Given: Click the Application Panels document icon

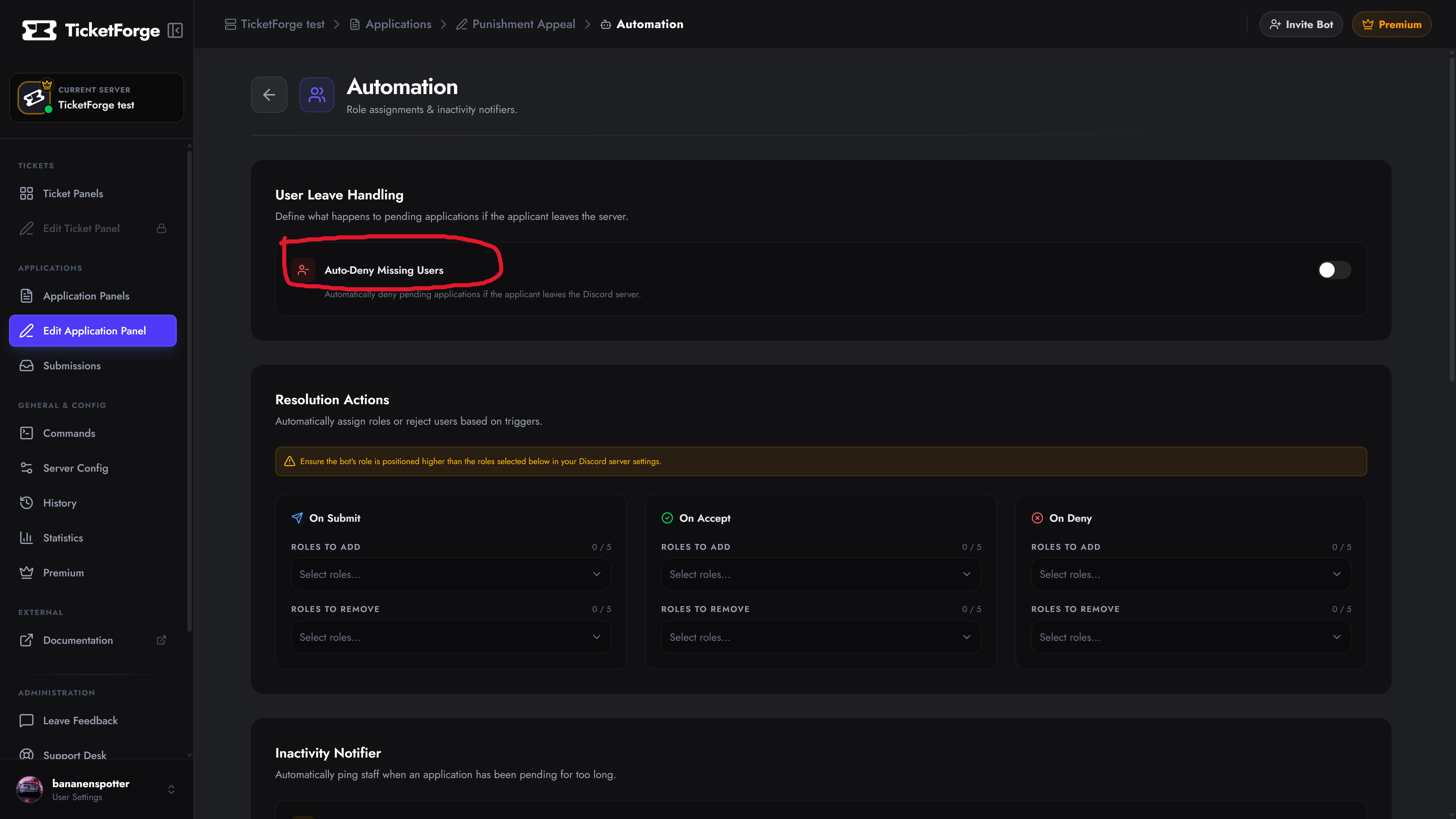Looking at the screenshot, I should tap(27, 295).
